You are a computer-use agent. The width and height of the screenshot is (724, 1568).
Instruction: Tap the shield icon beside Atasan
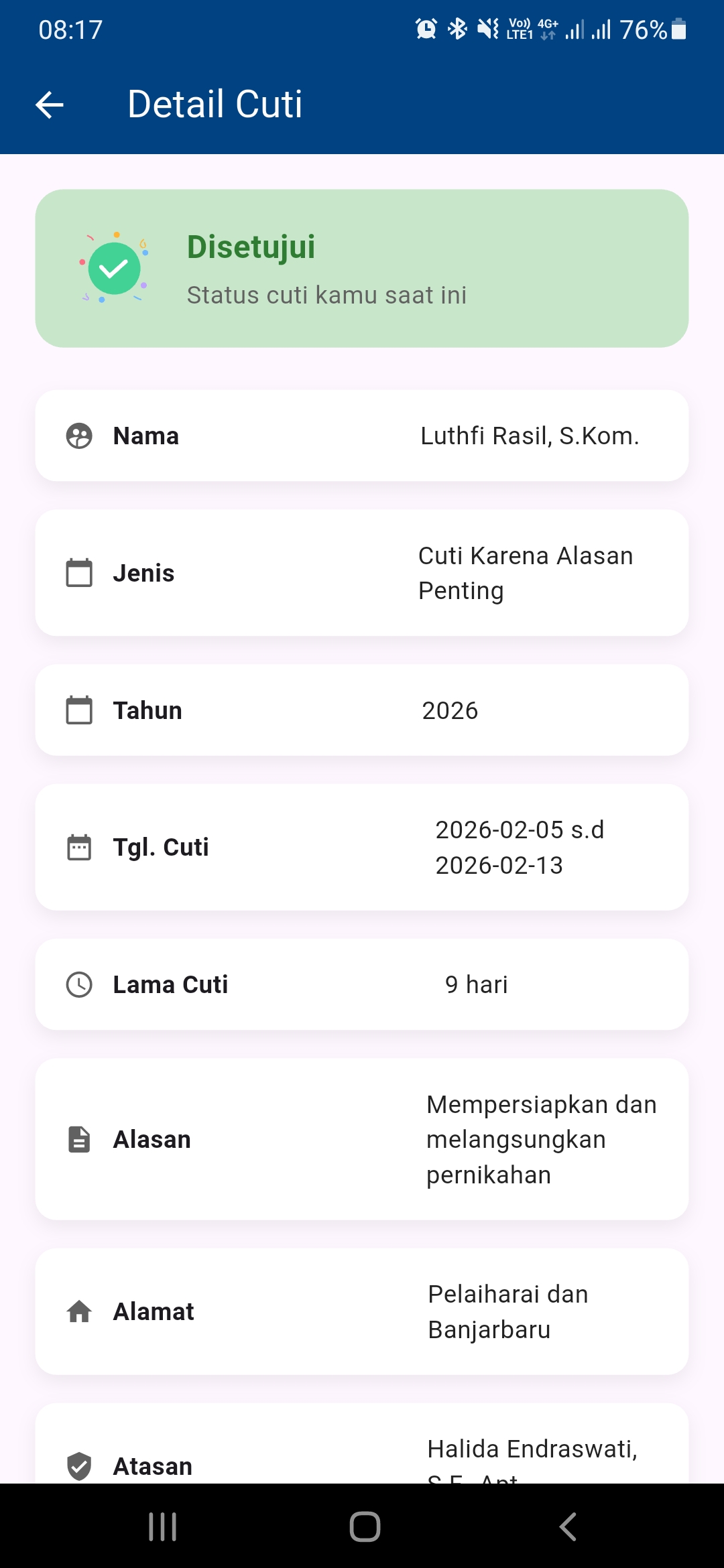point(79,1465)
